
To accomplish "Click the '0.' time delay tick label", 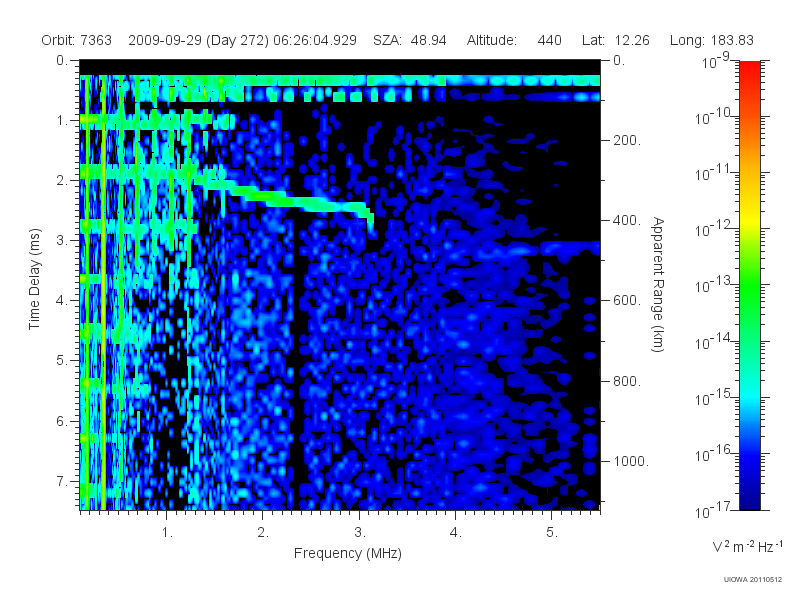I will click(x=62, y=61).
